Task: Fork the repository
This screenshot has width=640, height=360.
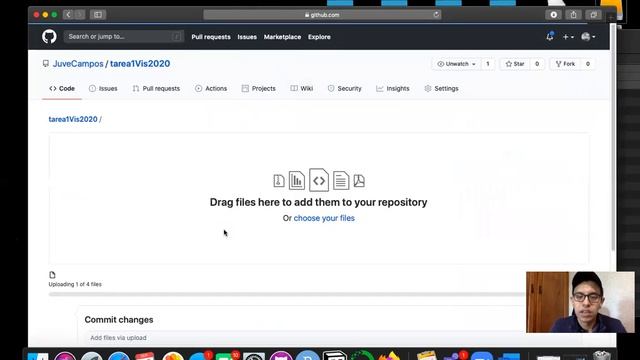Action: 565,64
